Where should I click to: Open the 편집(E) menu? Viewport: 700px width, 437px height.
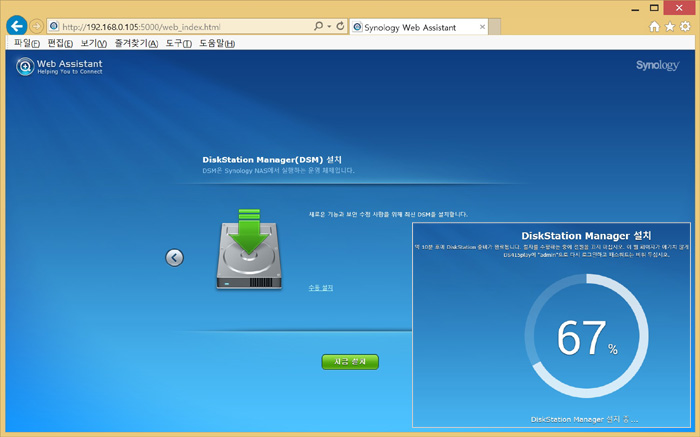[60, 43]
